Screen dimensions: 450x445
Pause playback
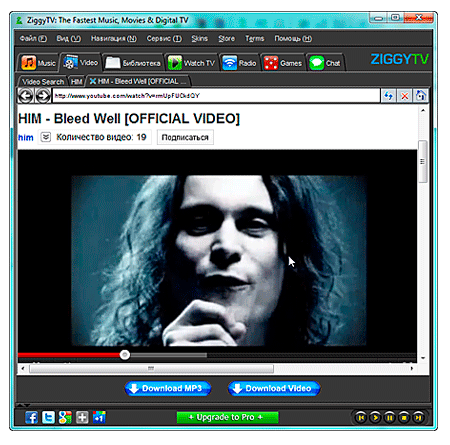click(x=389, y=417)
